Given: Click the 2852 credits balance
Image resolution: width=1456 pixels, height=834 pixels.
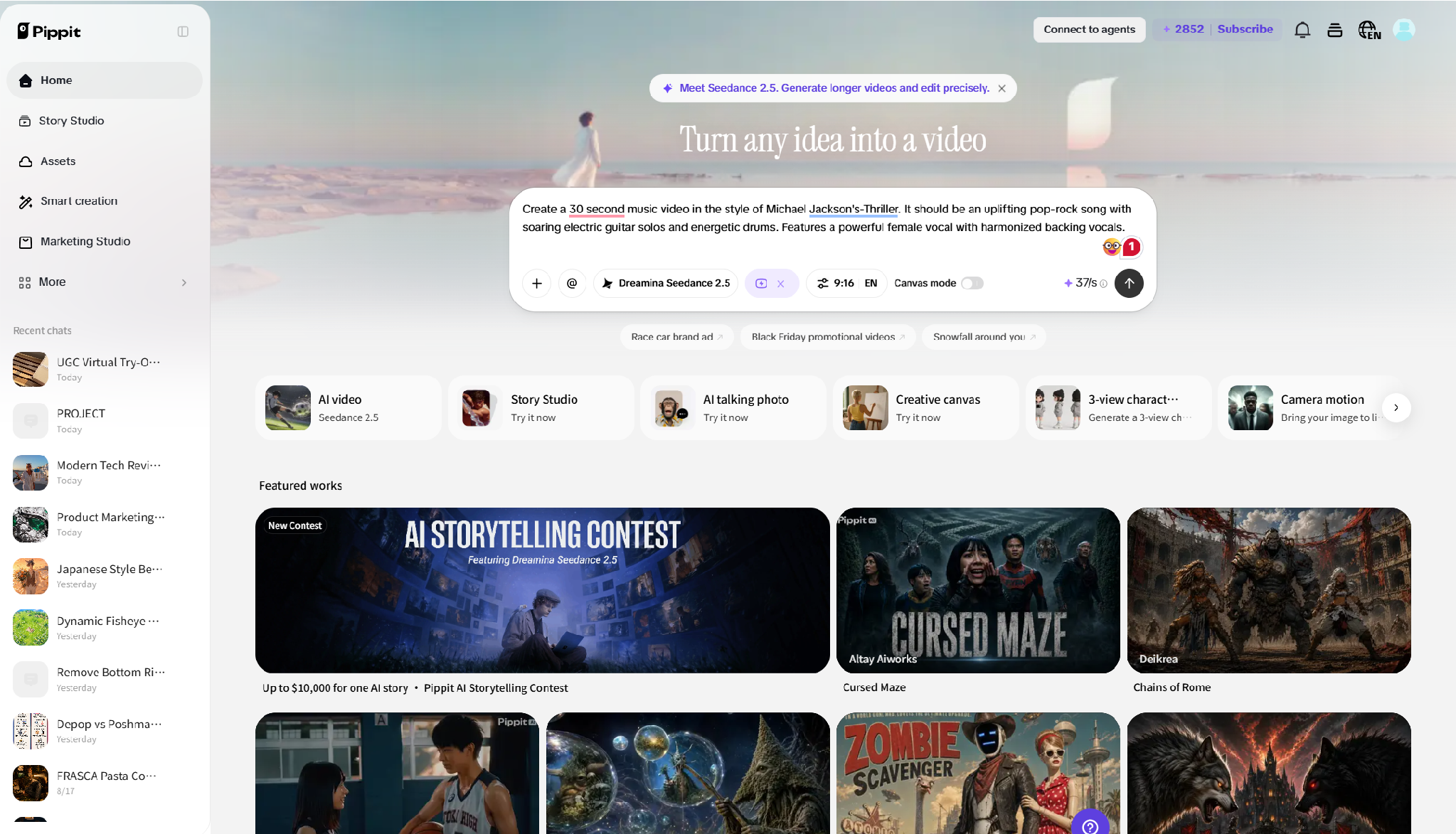Looking at the screenshot, I should tap(1184, 29).
